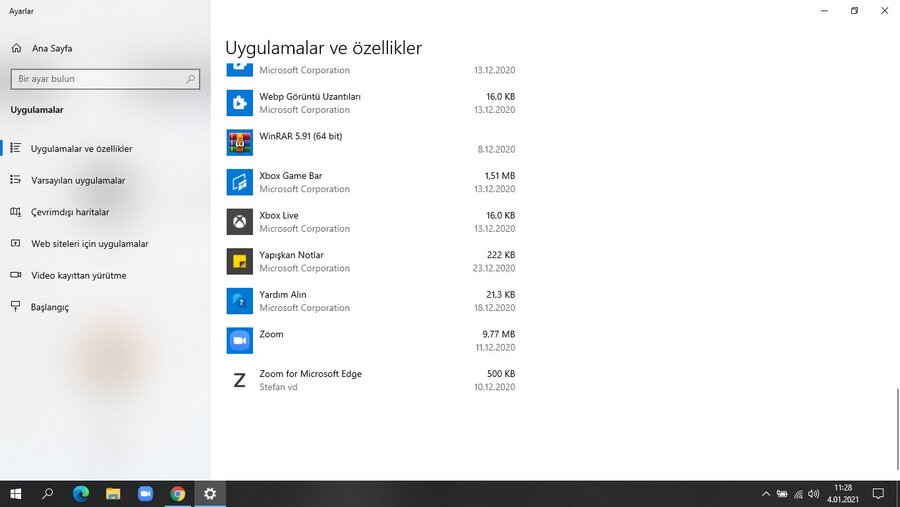The height and width of the screenshot is (507, 900).
Task: Click the 18.12.2020 install date
Action: pyautogui.click(x=495, y=308)
